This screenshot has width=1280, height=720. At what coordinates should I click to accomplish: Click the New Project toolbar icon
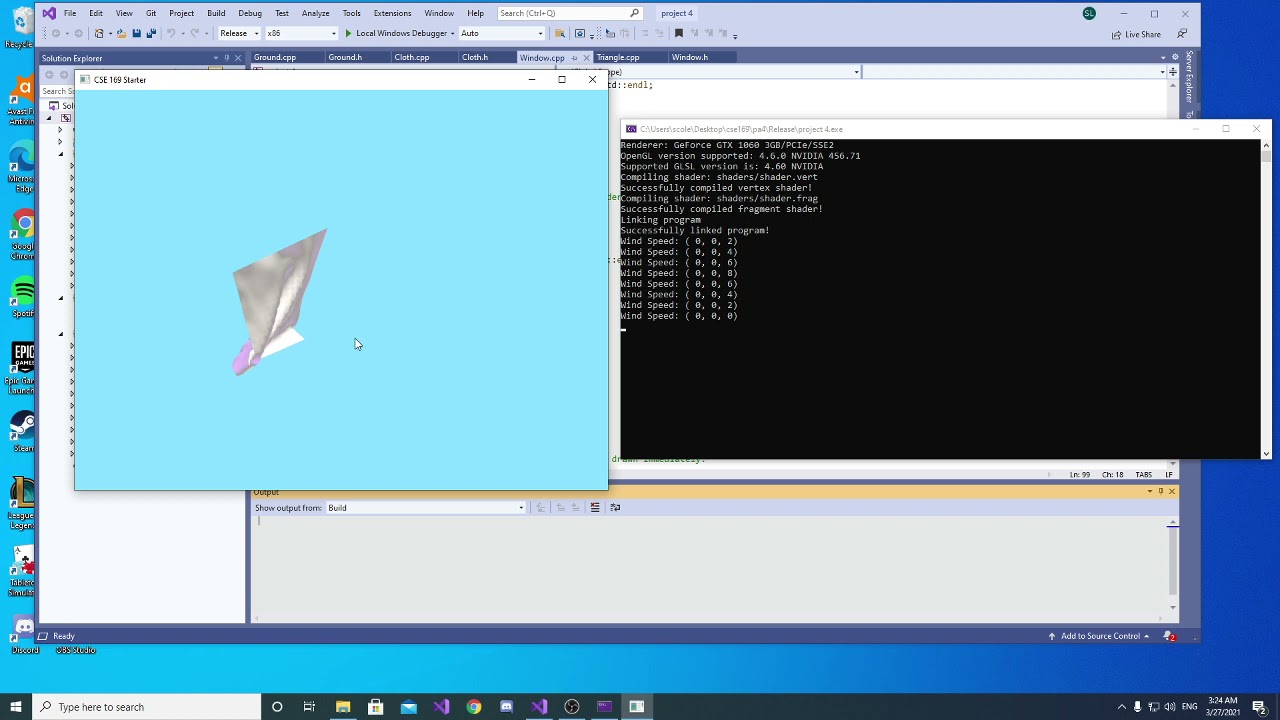point(100,33)
